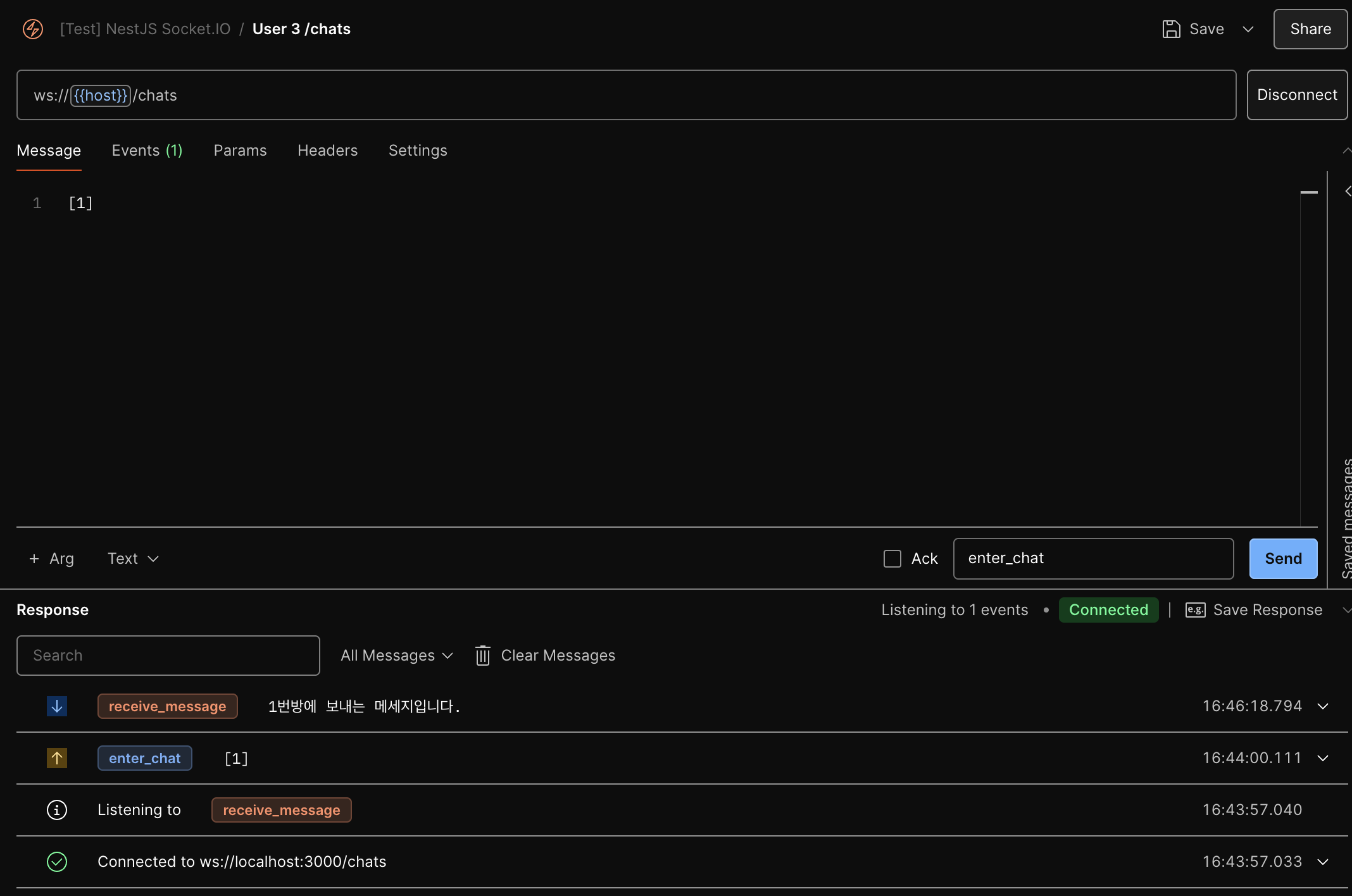The image size is (1352, 896).
Task: Open the Text message type dropdown
Action: (133, 559)
